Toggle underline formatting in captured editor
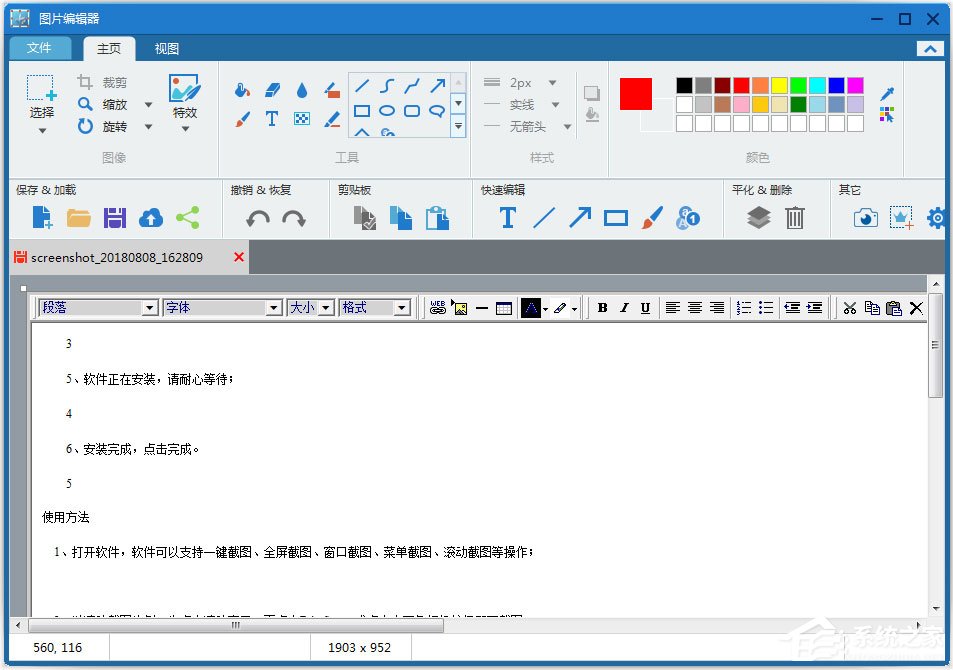 (x=645, y=308)
